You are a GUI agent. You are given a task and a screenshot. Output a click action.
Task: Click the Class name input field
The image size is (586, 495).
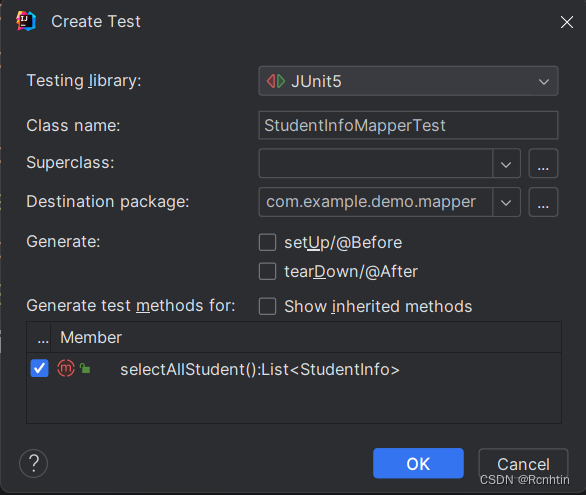[x=408, y=125]
